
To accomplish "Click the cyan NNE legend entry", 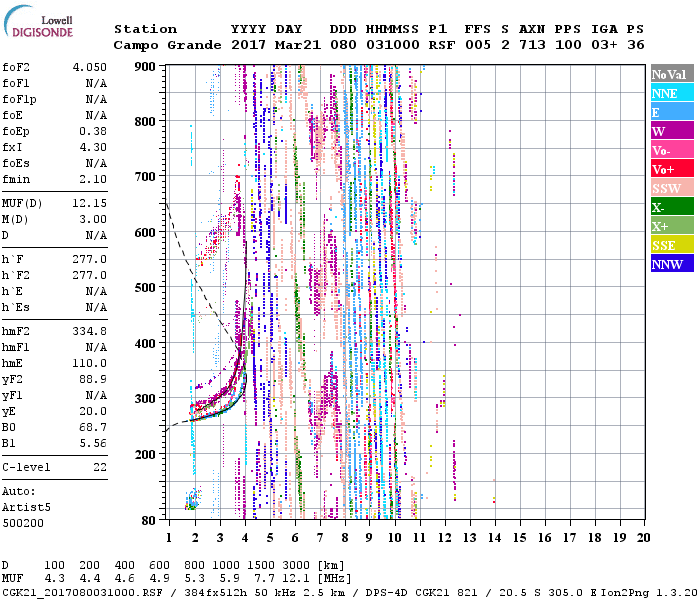I will 671,93.
